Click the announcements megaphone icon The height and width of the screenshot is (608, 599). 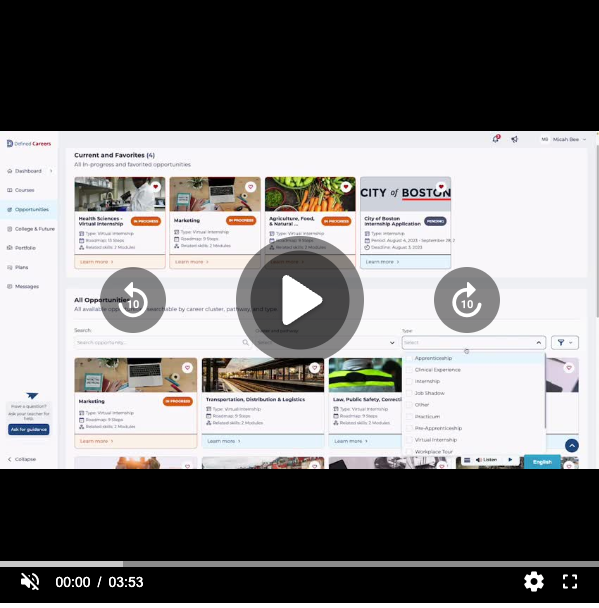(514, 139)
